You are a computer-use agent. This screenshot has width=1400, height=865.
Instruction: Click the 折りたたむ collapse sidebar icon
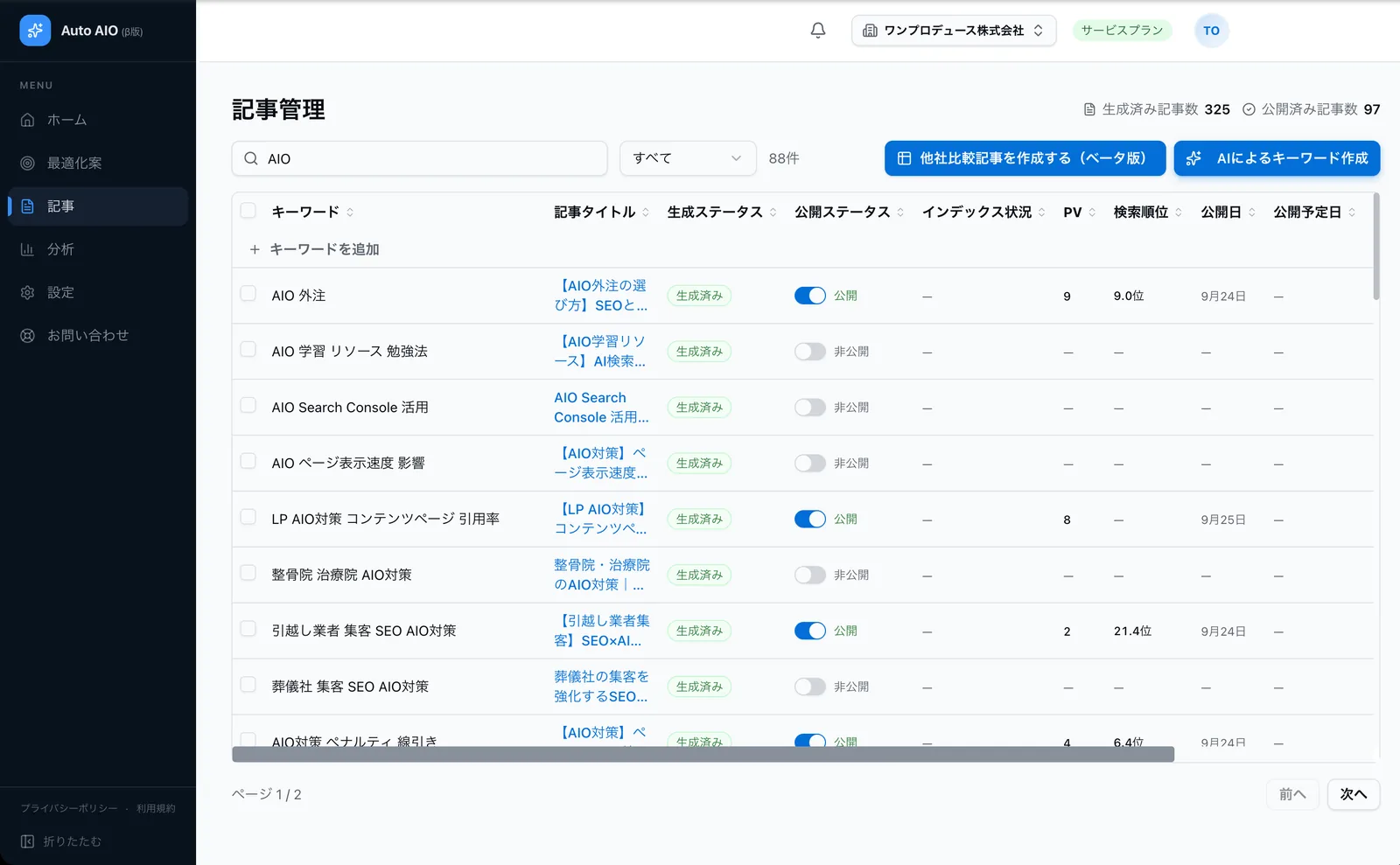click(27, 841)
